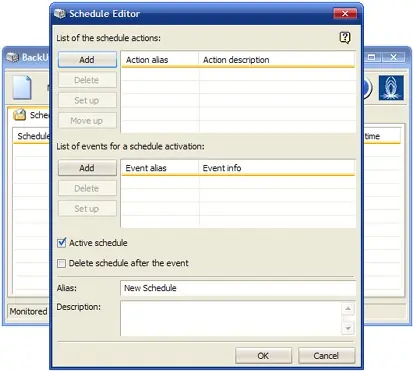Click the Action alias column header
Screen dimensions: 413x371
point(160,60)
